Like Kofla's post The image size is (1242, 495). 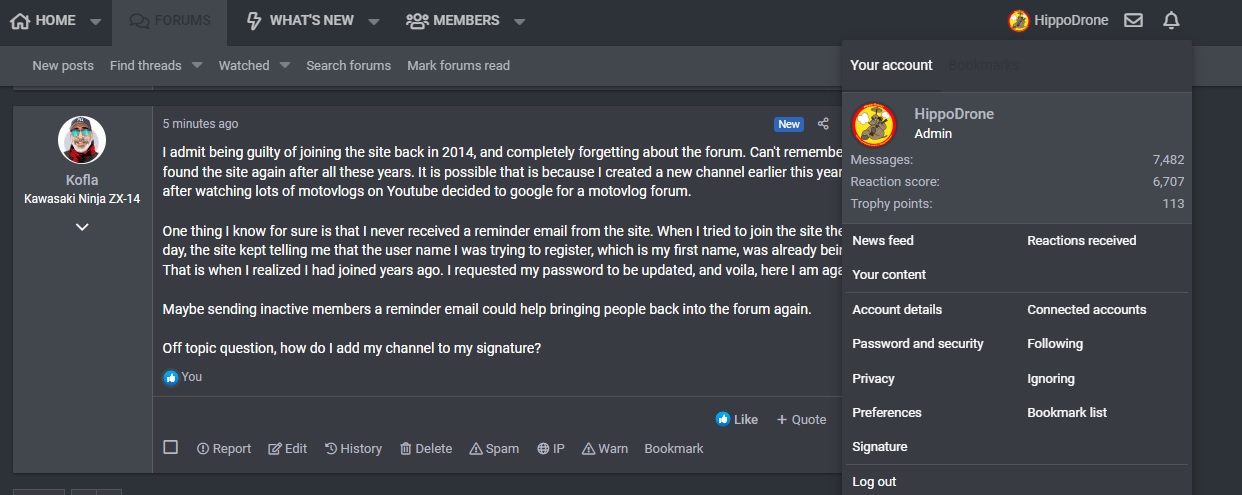coord(737,419)
